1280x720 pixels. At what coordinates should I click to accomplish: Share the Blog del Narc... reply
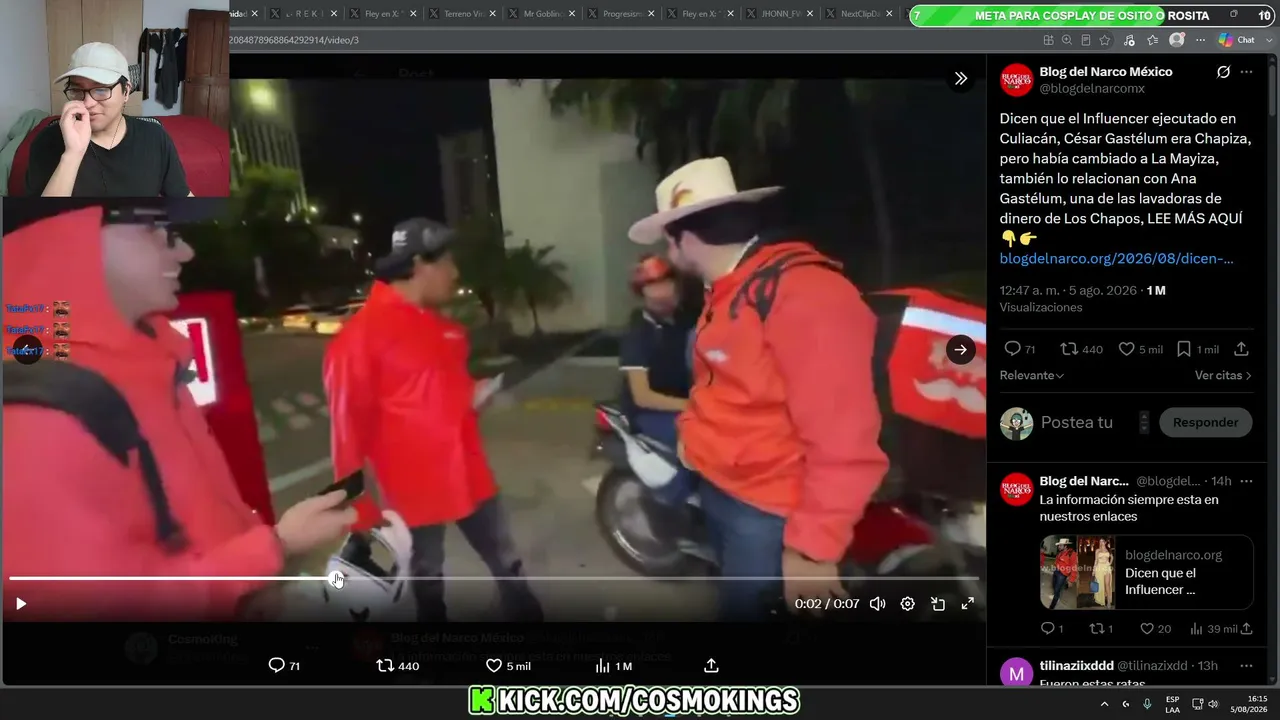coord(1246,629)
